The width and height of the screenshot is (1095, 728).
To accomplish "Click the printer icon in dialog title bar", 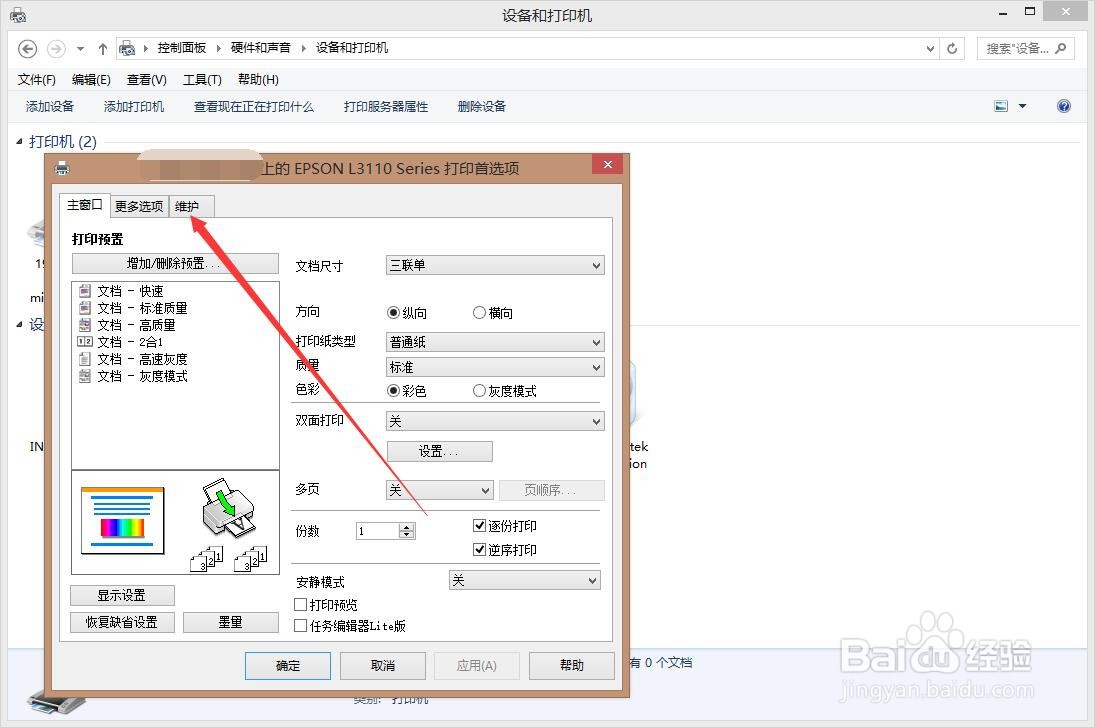I will (62, 168).
